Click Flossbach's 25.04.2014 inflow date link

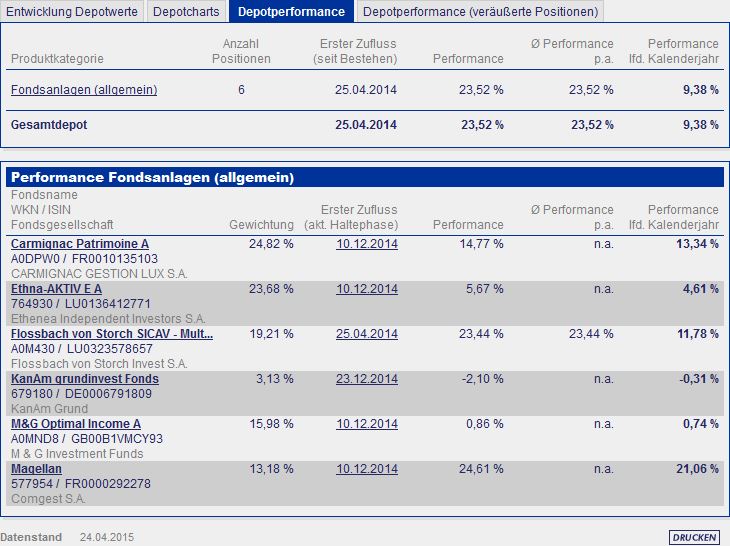(367, 334)
